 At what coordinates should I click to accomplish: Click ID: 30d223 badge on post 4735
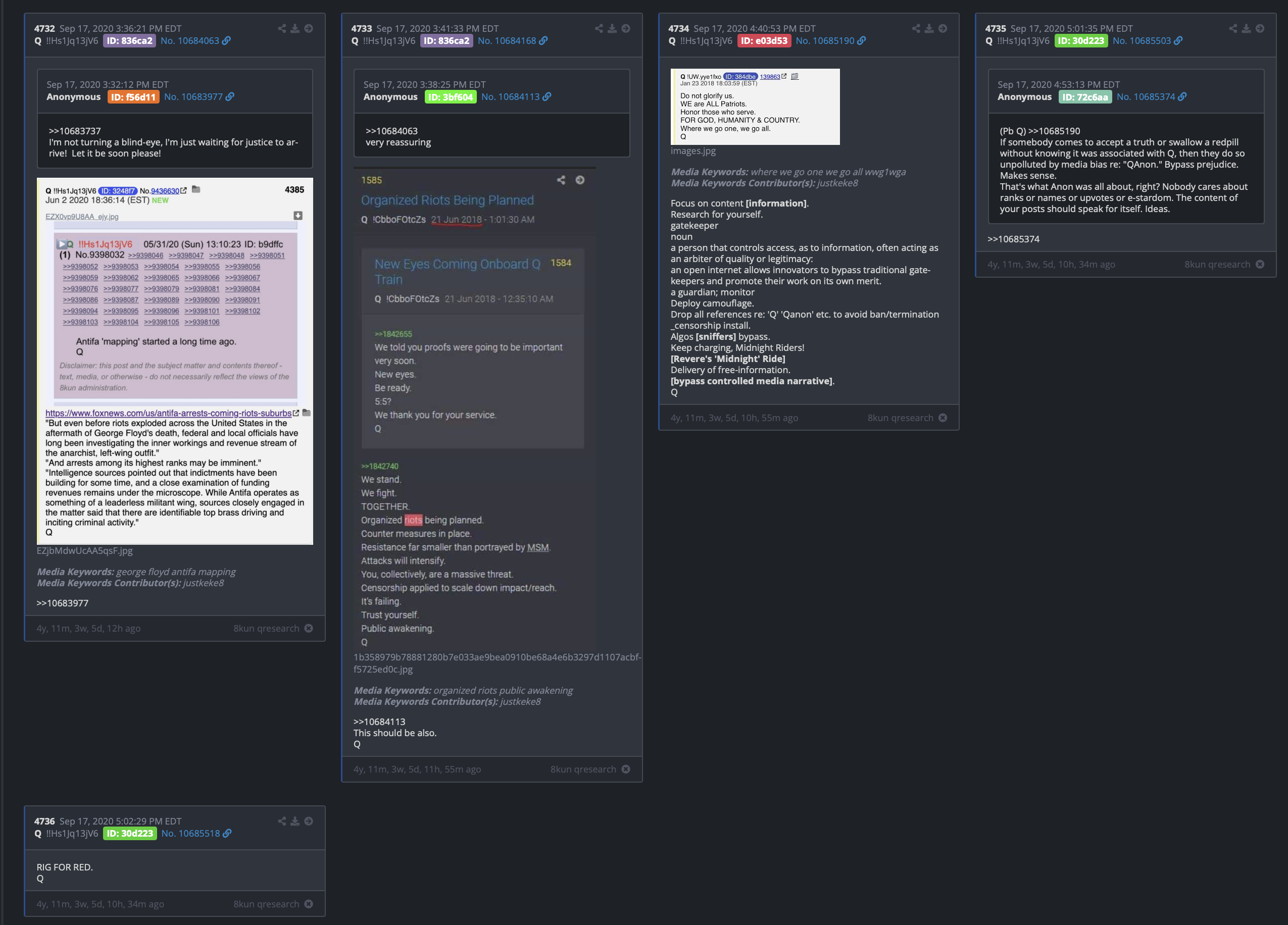[x=1081, y=41]
